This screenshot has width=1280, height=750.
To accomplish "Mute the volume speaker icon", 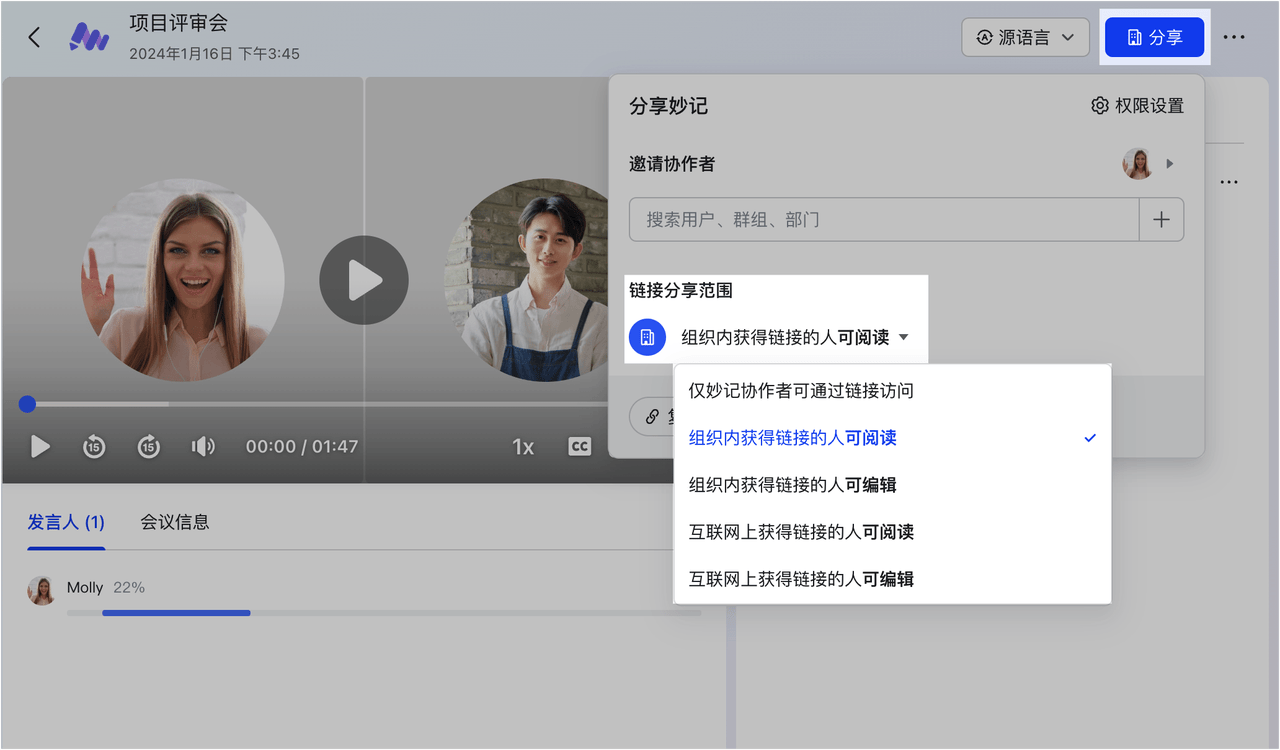I will (203, 447).
